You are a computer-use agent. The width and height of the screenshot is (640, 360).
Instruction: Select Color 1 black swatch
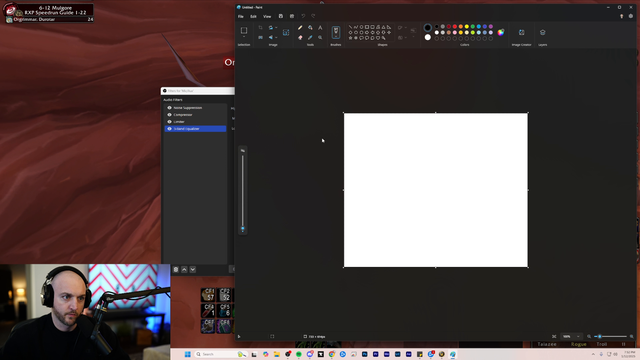(427, 27)
